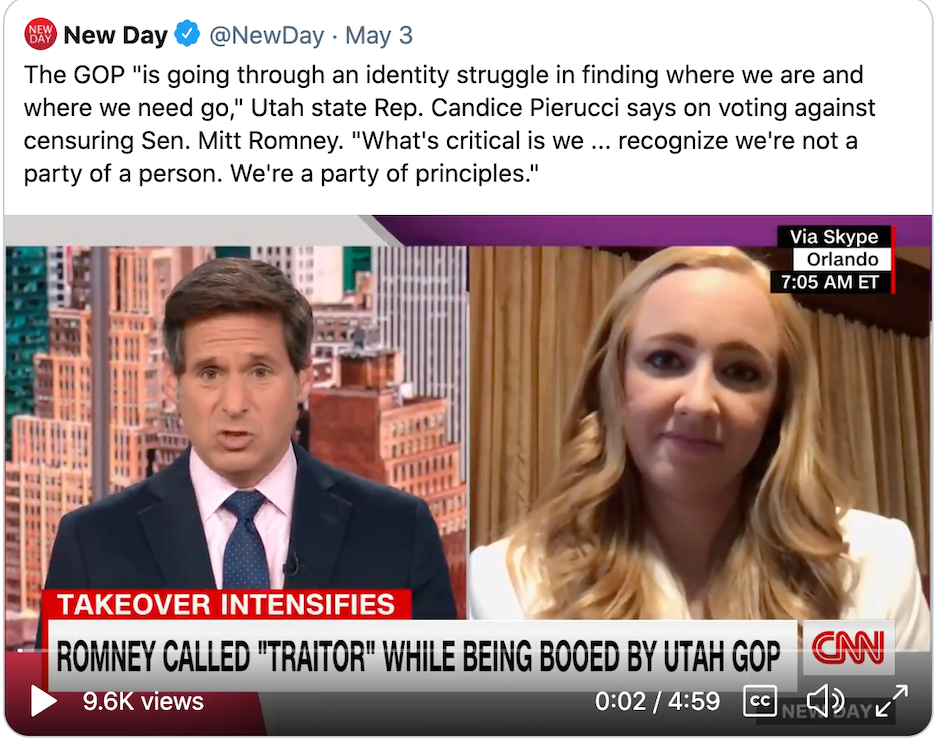Click the Orlando location label
The height and width of the screenshot is (754, 944).
pos(842,259)
